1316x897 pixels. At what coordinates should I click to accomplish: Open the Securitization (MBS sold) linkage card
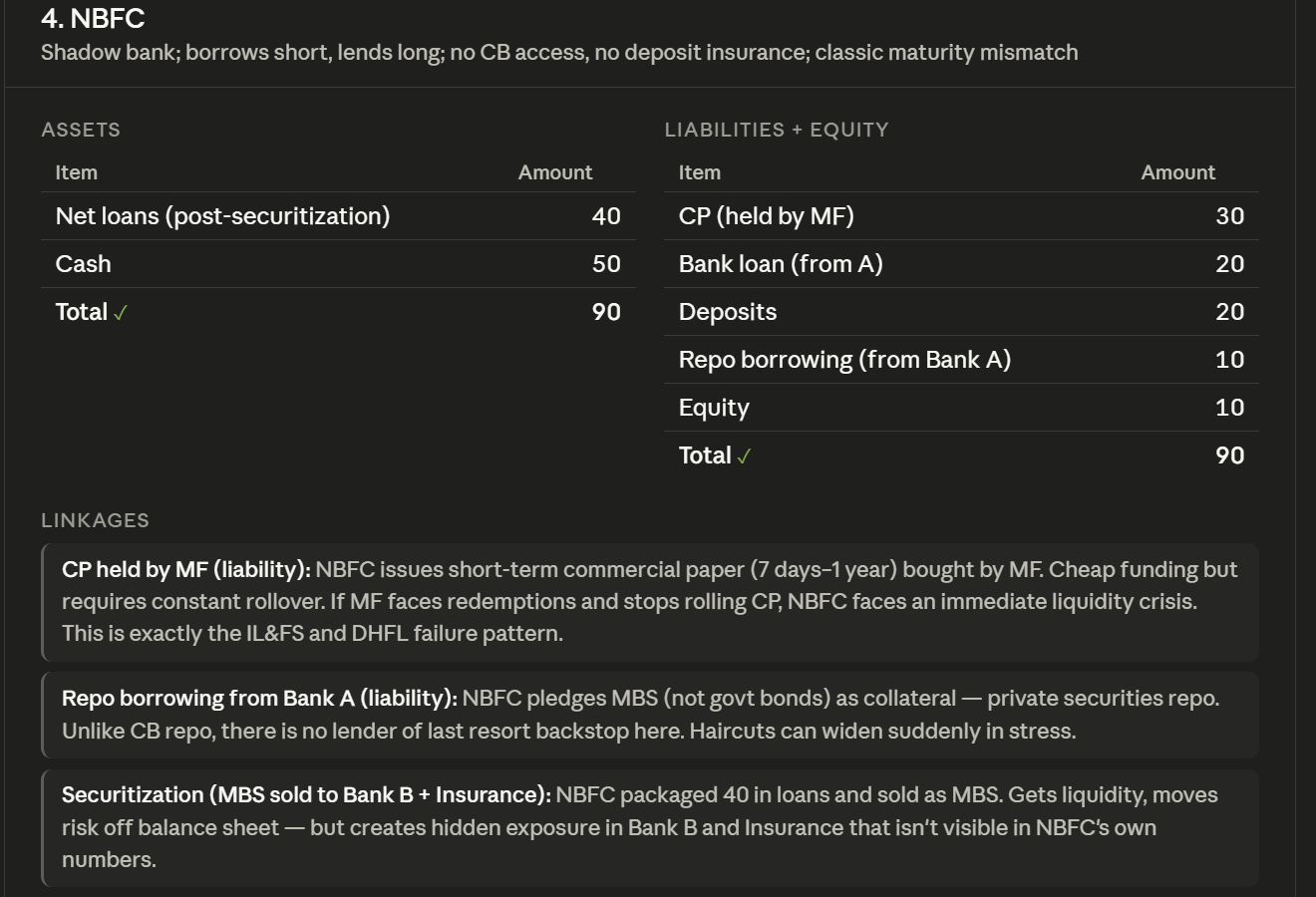click(x=650, y=827)
